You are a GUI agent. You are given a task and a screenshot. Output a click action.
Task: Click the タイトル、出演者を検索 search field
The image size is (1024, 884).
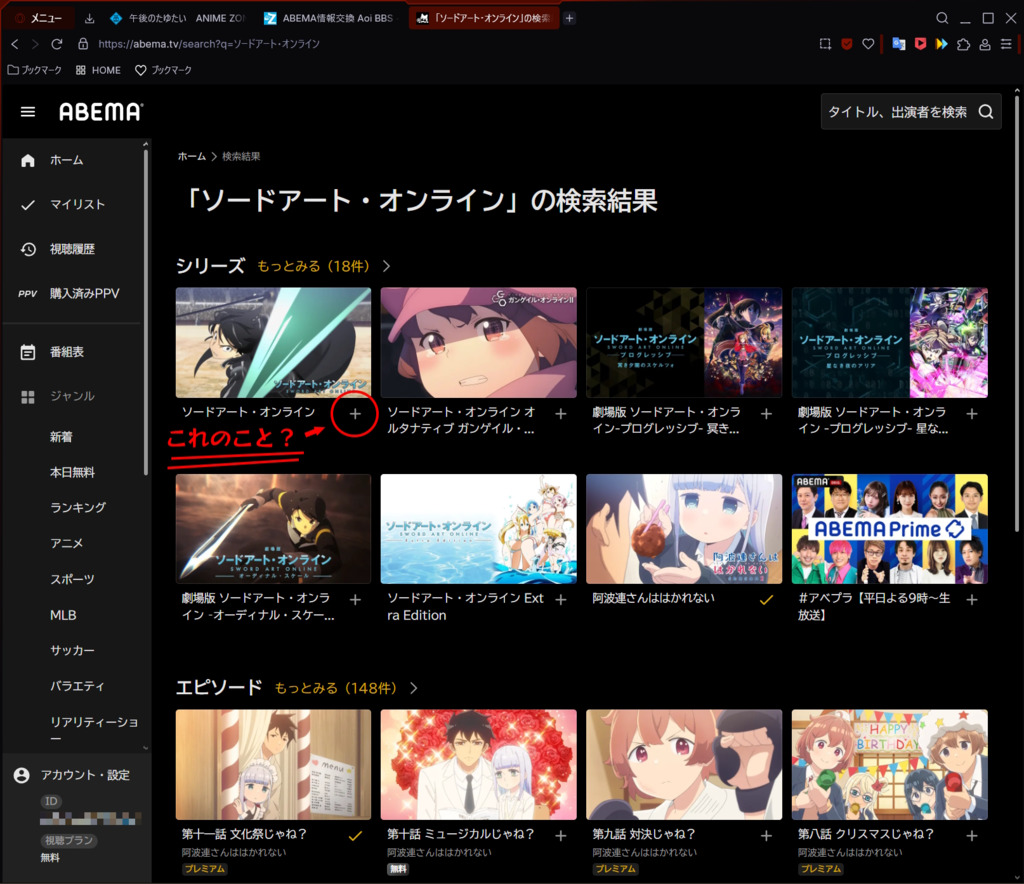[896, 112]
